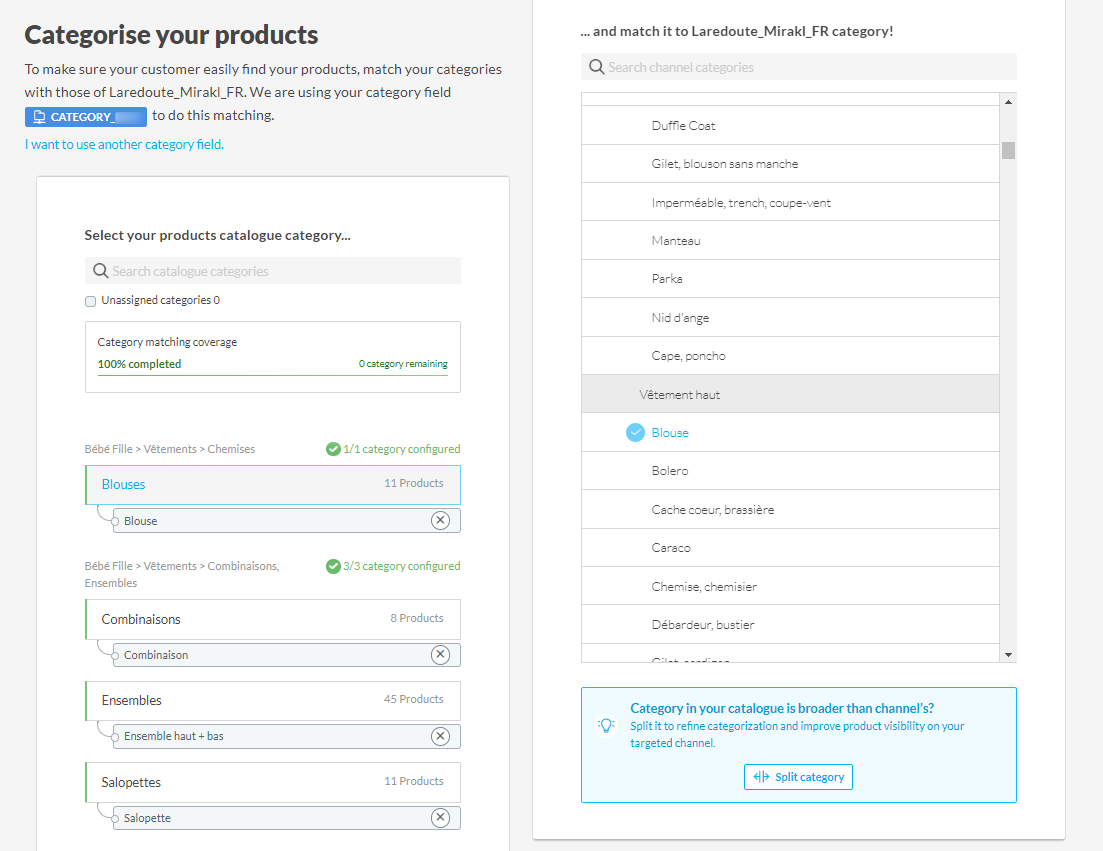
Task: Remove the Combinaison mapping with X icon
Action: (x=440, y=655)
